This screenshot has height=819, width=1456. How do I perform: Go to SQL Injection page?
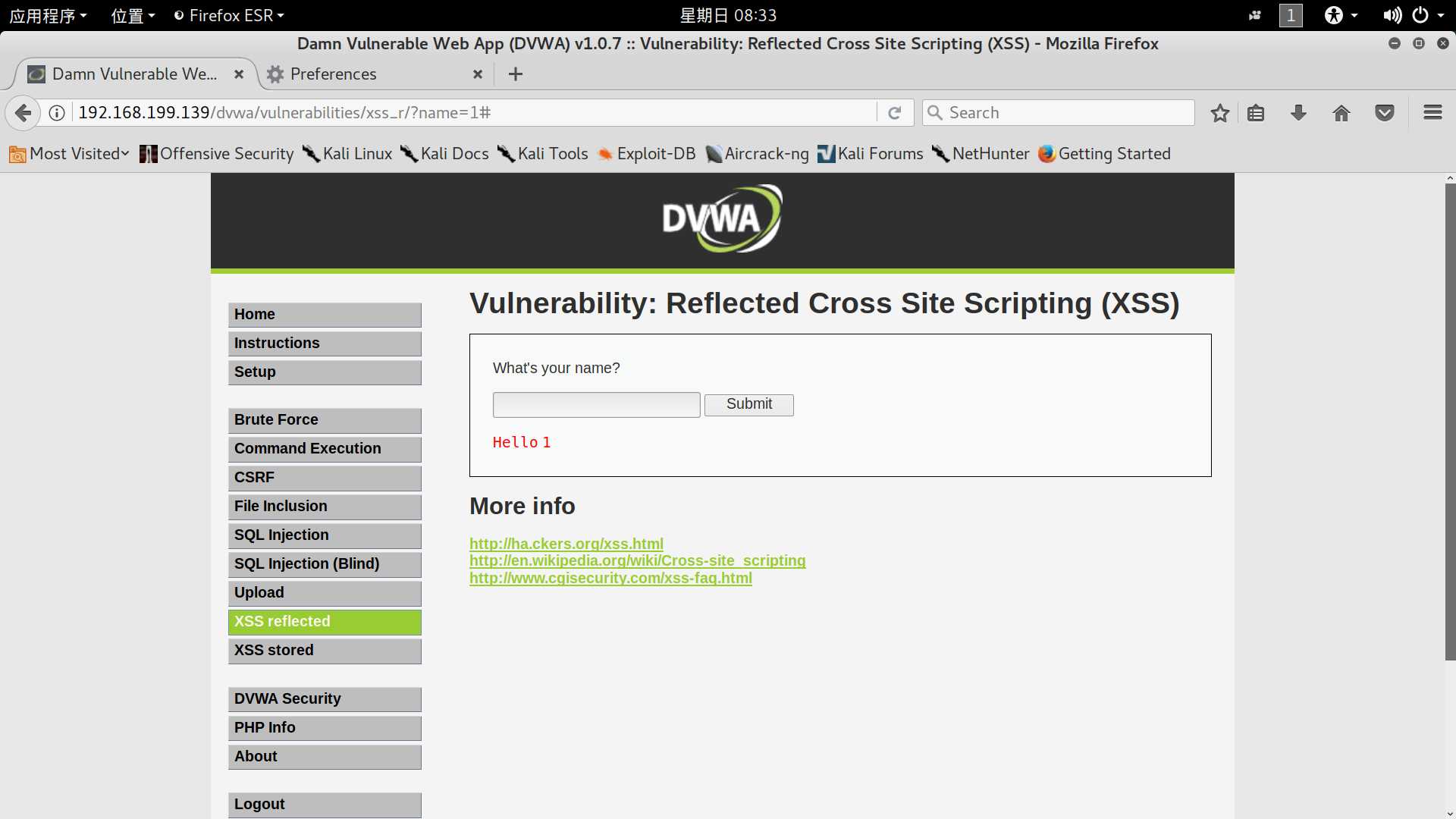[325, 535]
